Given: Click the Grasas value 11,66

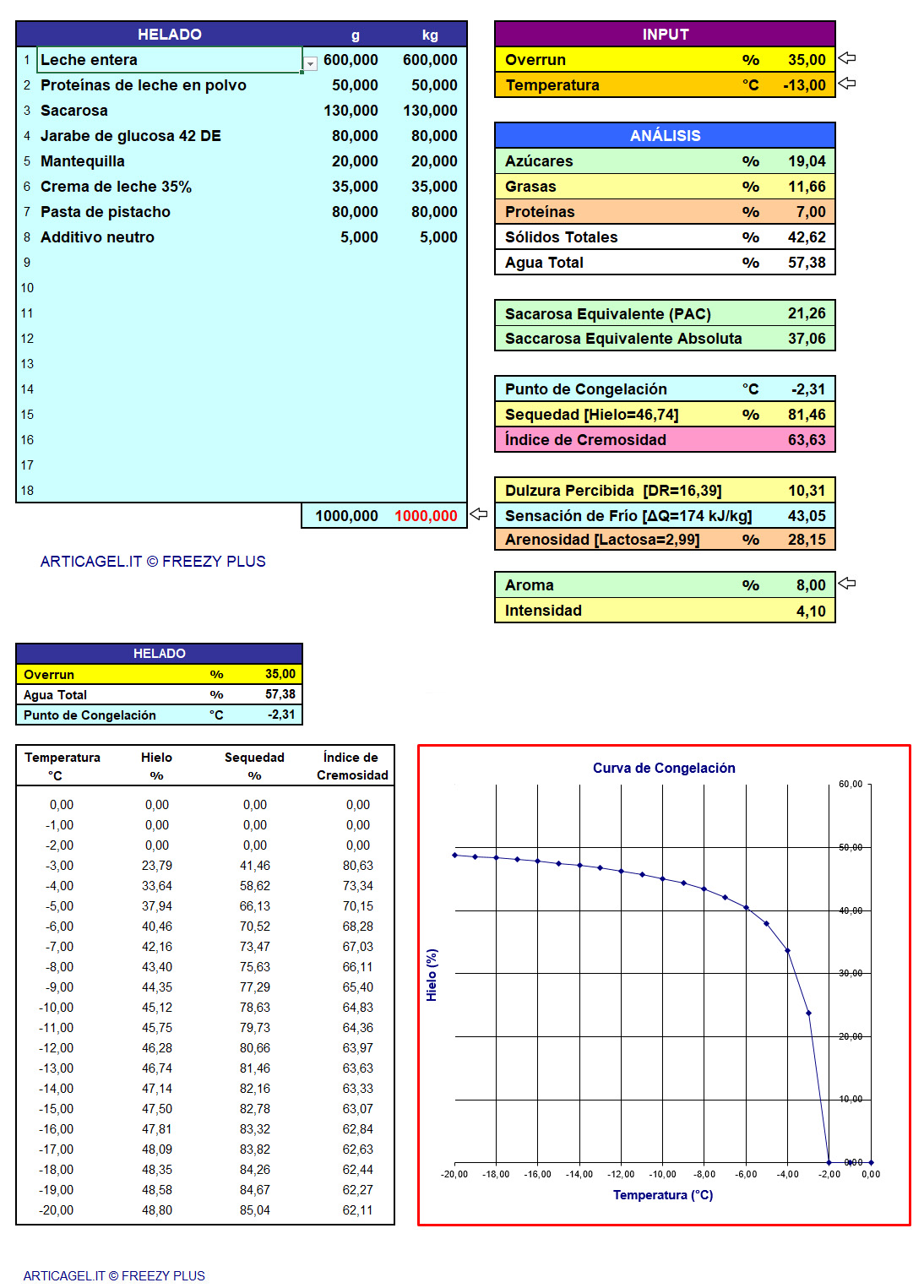Looking at the screenshot, I should click(x=807, y=187).
